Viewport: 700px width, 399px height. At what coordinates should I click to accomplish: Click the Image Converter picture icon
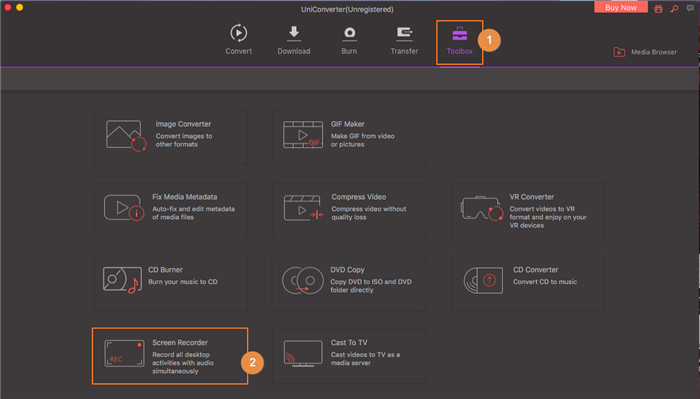[126, 135]
